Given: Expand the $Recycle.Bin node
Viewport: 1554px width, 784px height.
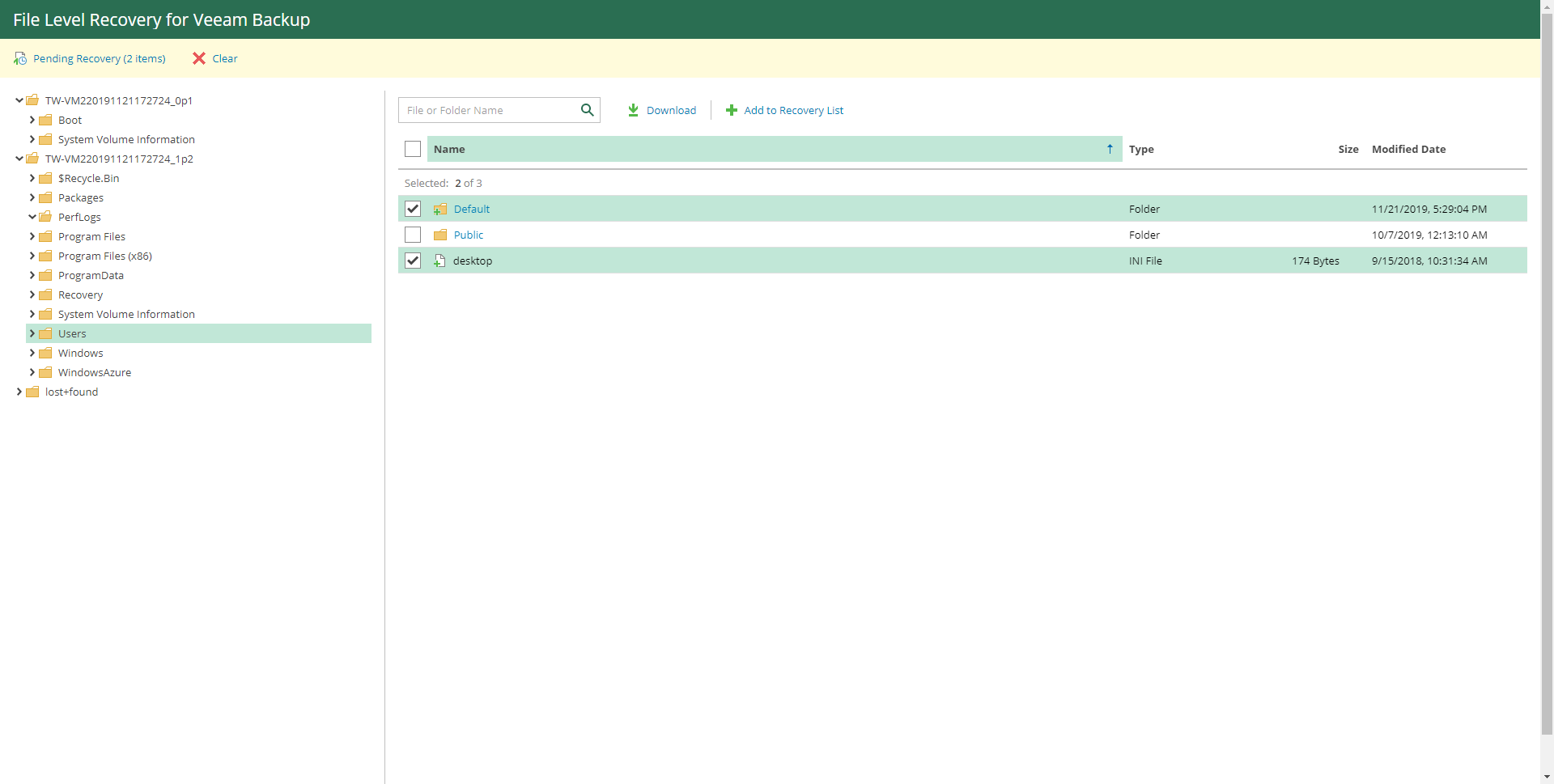Looking at the screenshot, I should (32, 178).
